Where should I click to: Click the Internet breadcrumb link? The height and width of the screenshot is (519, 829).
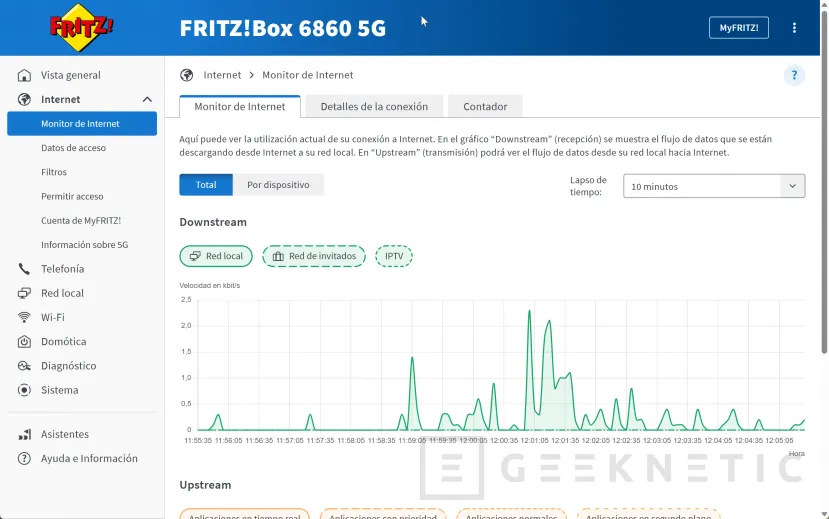222,75
